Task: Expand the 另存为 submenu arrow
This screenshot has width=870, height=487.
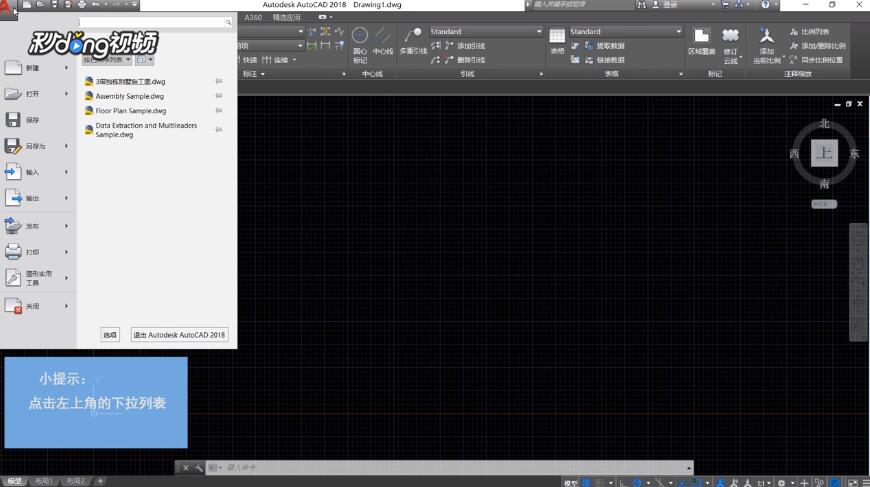Action: click(67, 146)
